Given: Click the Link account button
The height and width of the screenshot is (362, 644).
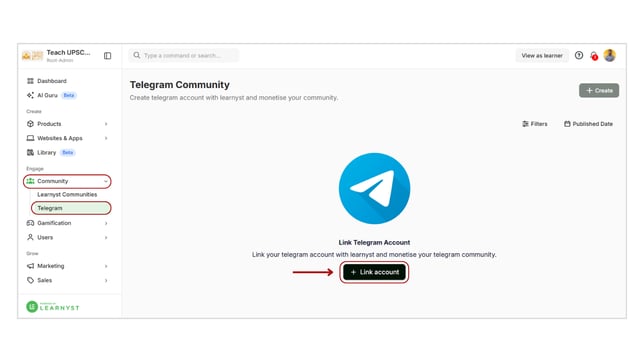Looking at the screenshot, I should (x=374, y=272).
